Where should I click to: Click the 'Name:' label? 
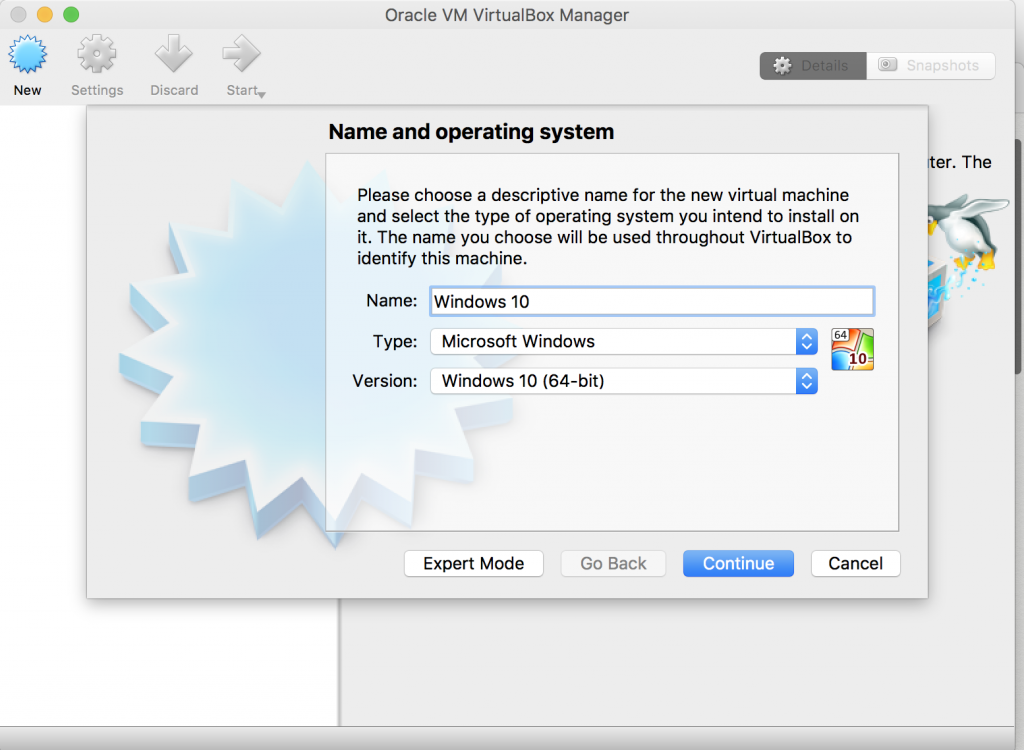coord(391,301)
